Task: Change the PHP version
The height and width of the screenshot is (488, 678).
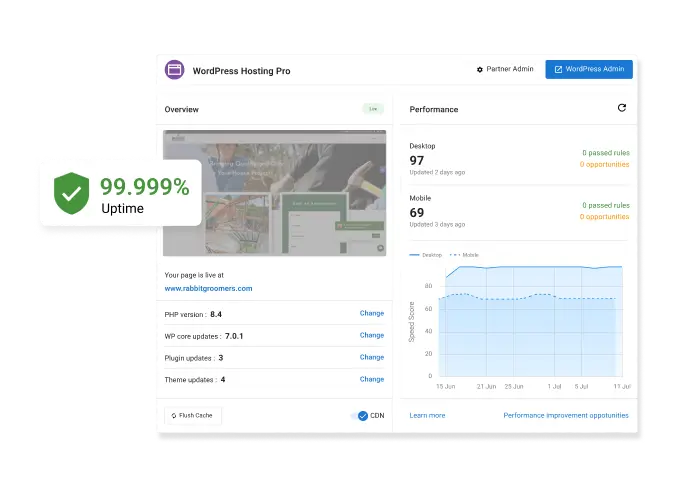Action: click(372, 313)
